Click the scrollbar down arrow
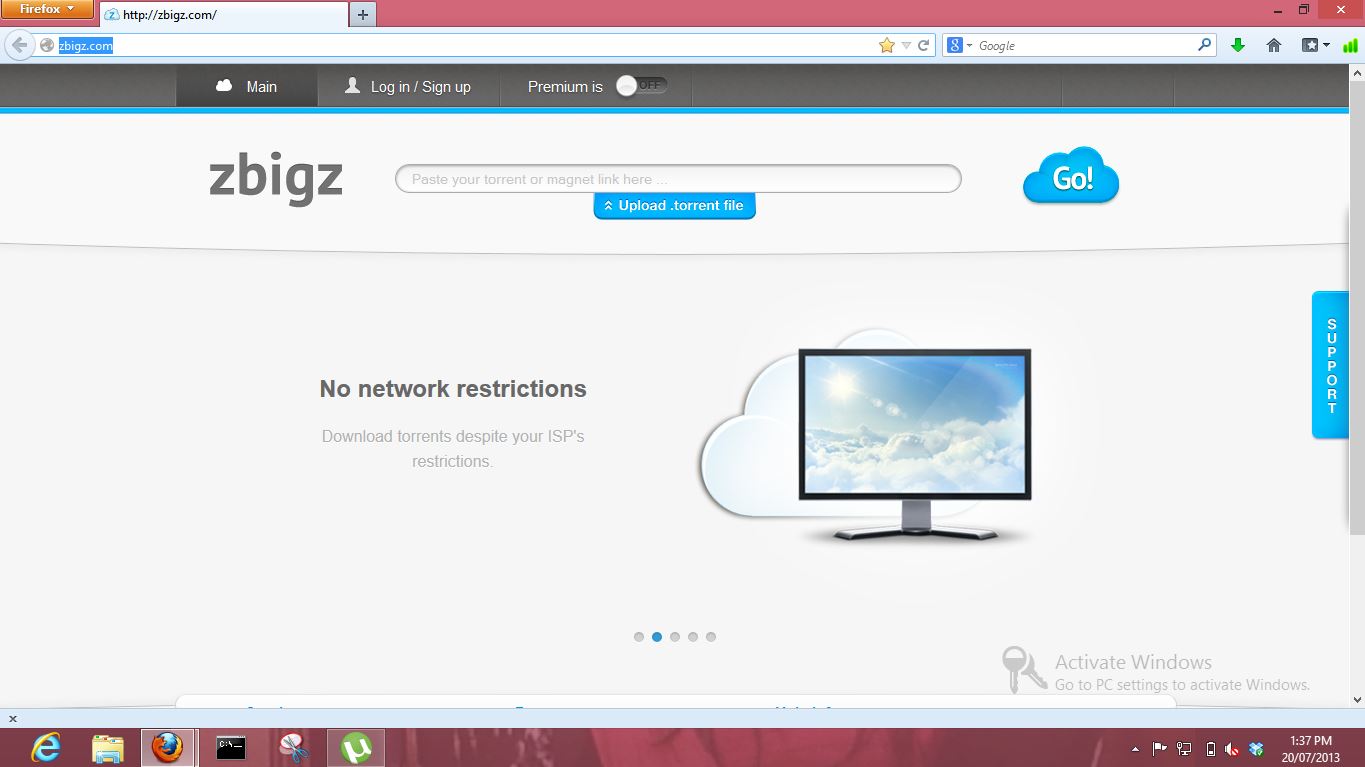This screenshot has height=767, width=1365. point(1357,701)
